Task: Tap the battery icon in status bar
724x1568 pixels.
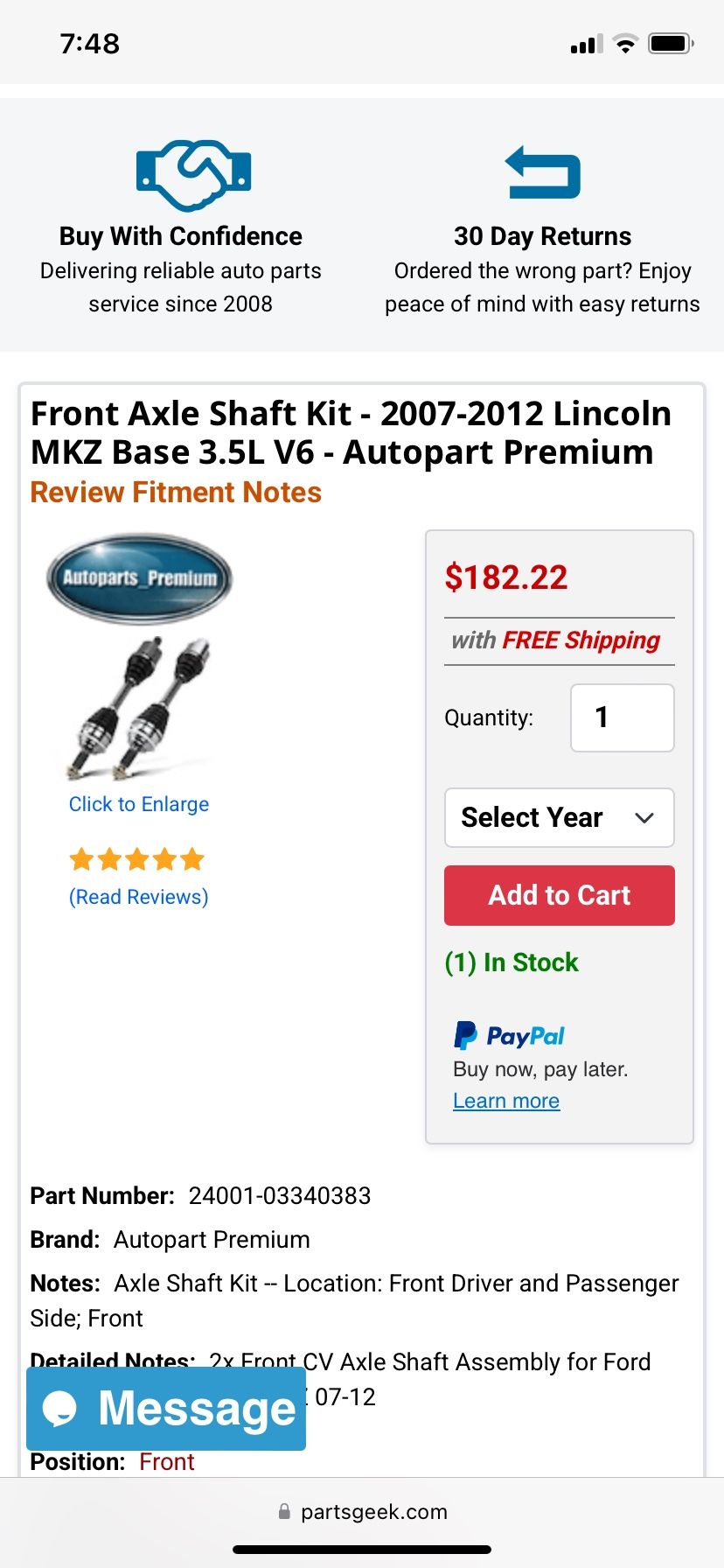Action: point(670,44)
